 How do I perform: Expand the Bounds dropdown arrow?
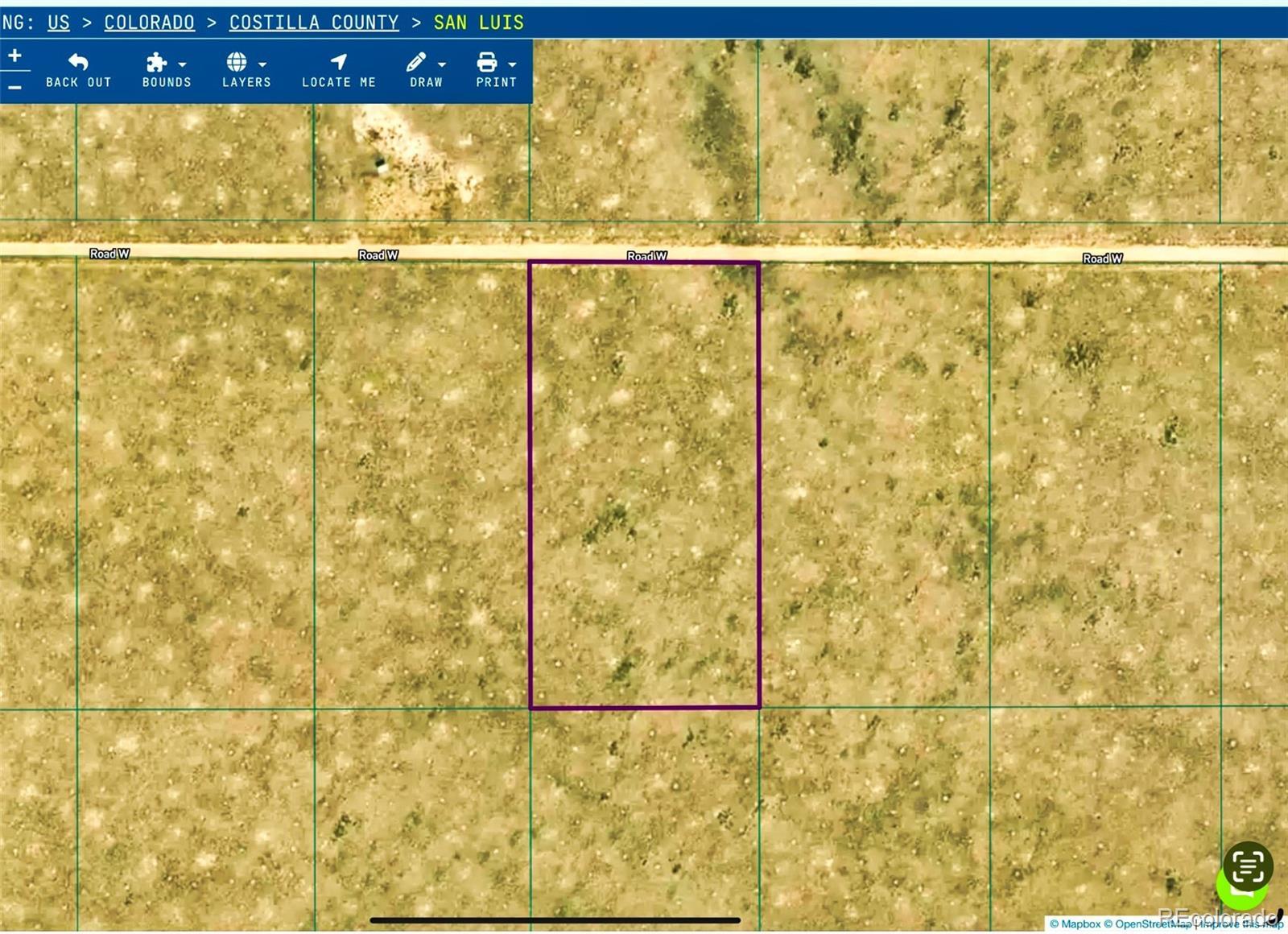click(183, 64)
